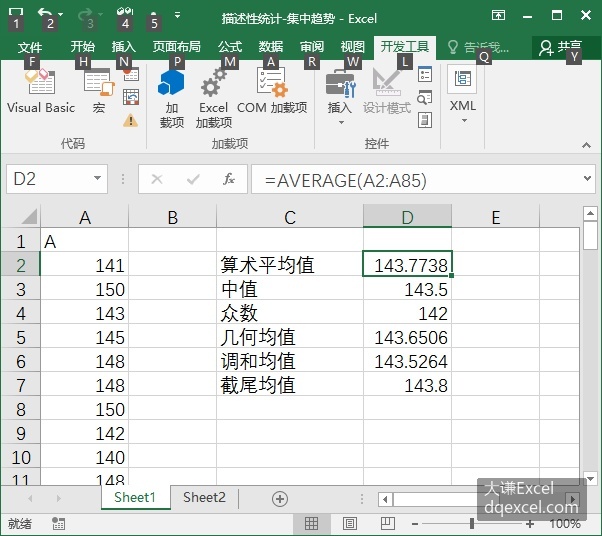Open the XML dropdown button

click(463, 96)
